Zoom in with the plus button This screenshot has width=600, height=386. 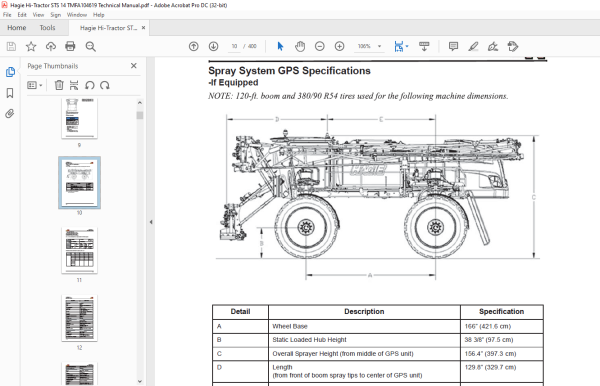click(339, 46)
